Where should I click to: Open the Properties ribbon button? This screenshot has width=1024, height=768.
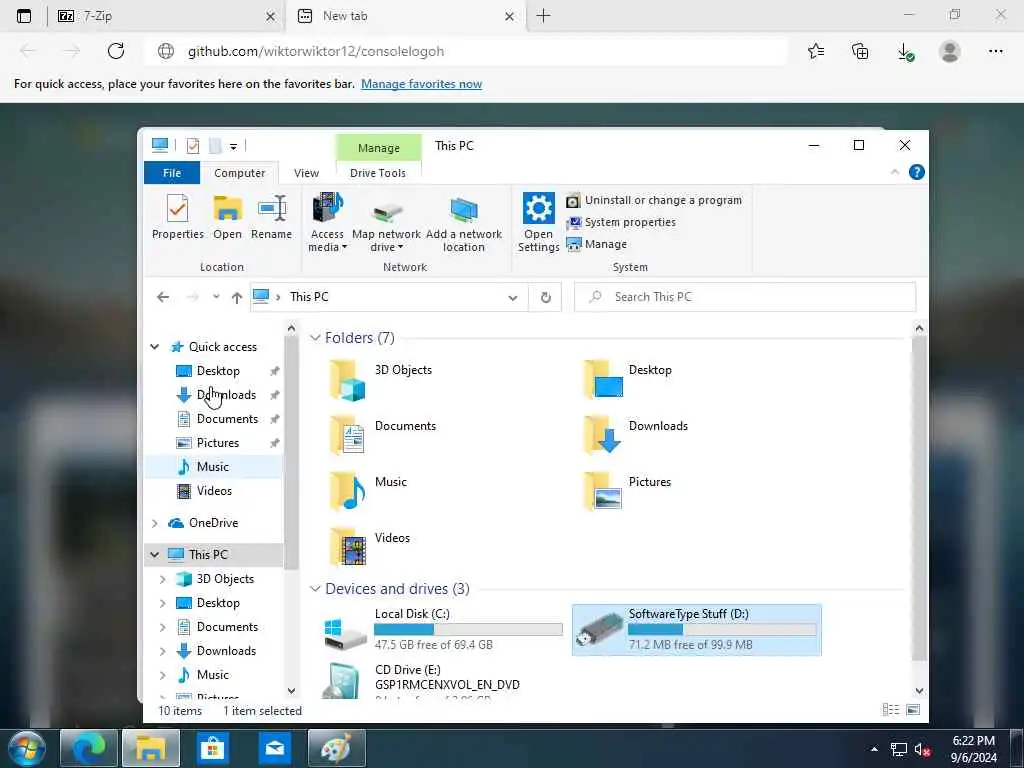[x=178, y=217]
